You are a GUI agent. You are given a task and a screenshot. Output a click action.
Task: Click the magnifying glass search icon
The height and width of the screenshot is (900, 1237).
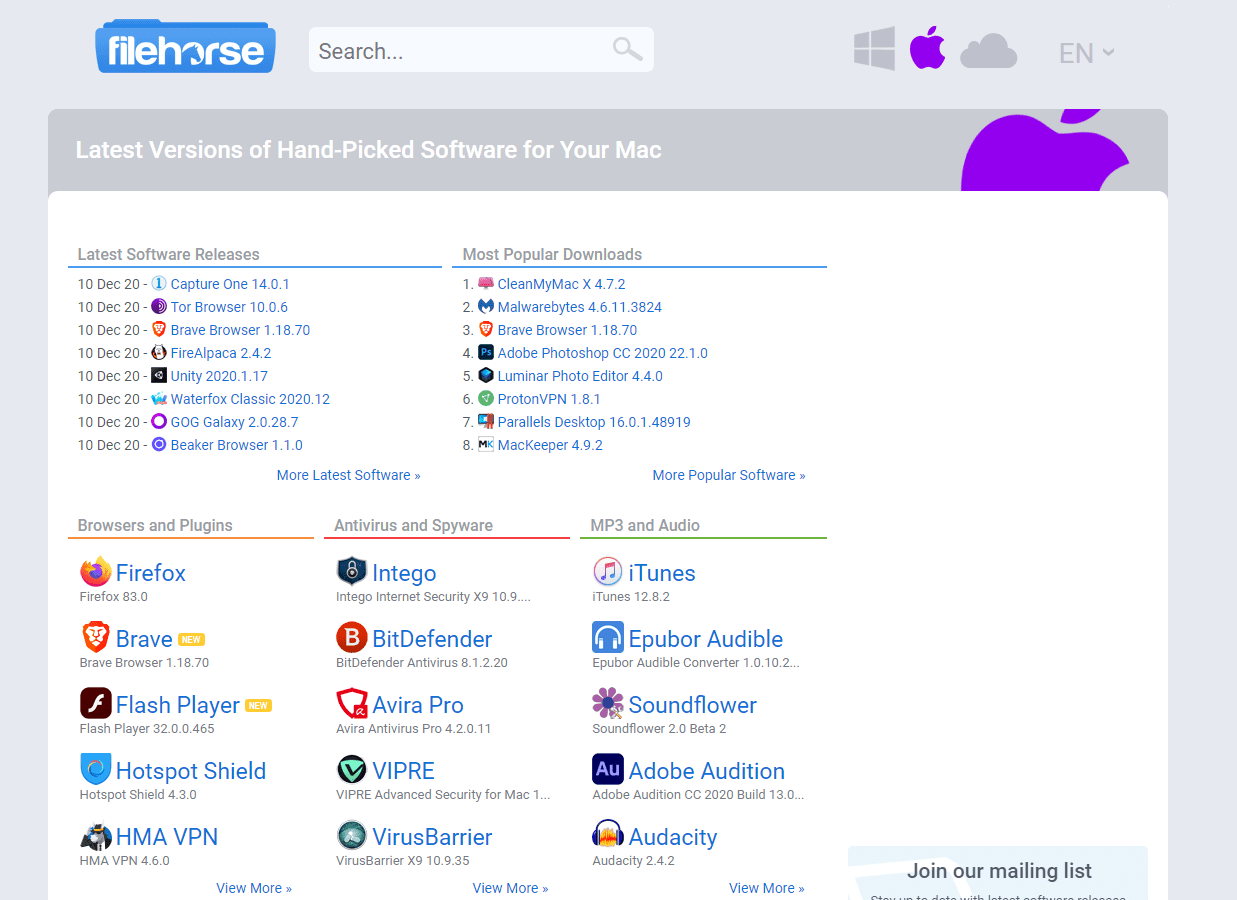pos(627,50)
